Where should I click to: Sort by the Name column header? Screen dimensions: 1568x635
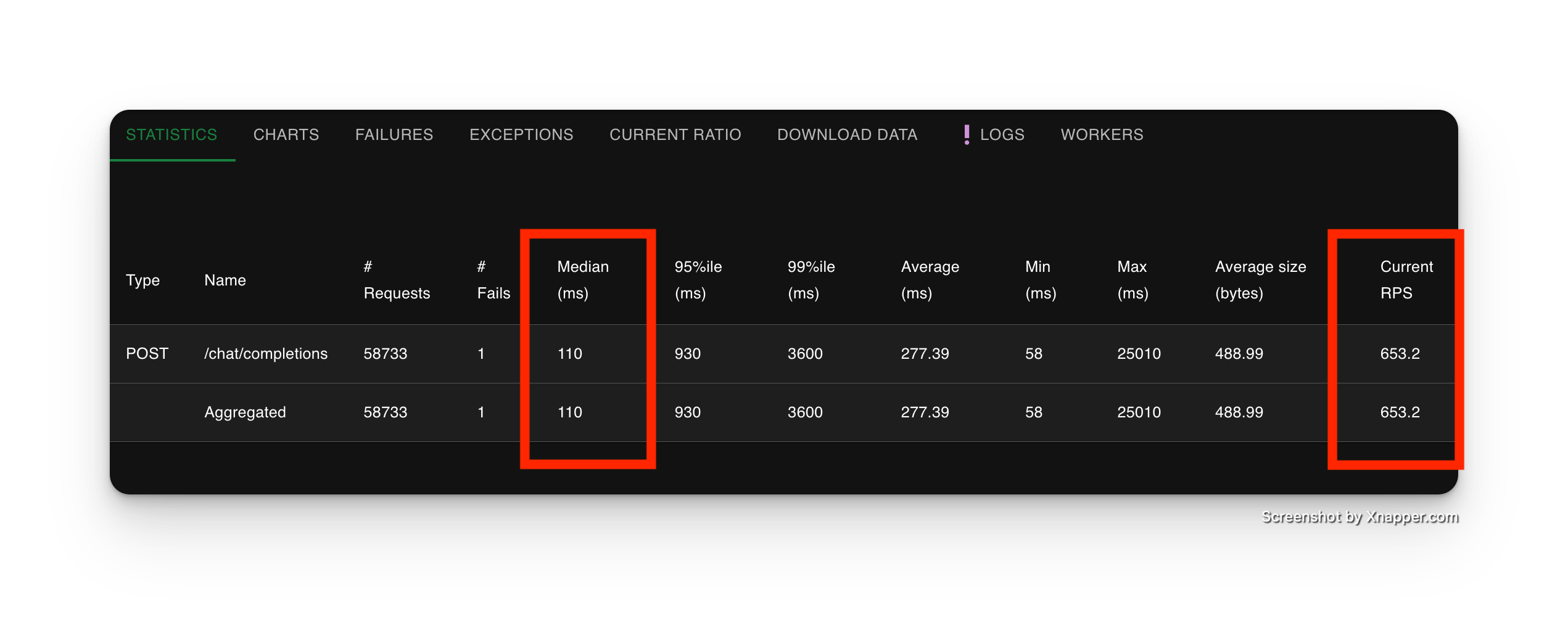pos(225,280)
